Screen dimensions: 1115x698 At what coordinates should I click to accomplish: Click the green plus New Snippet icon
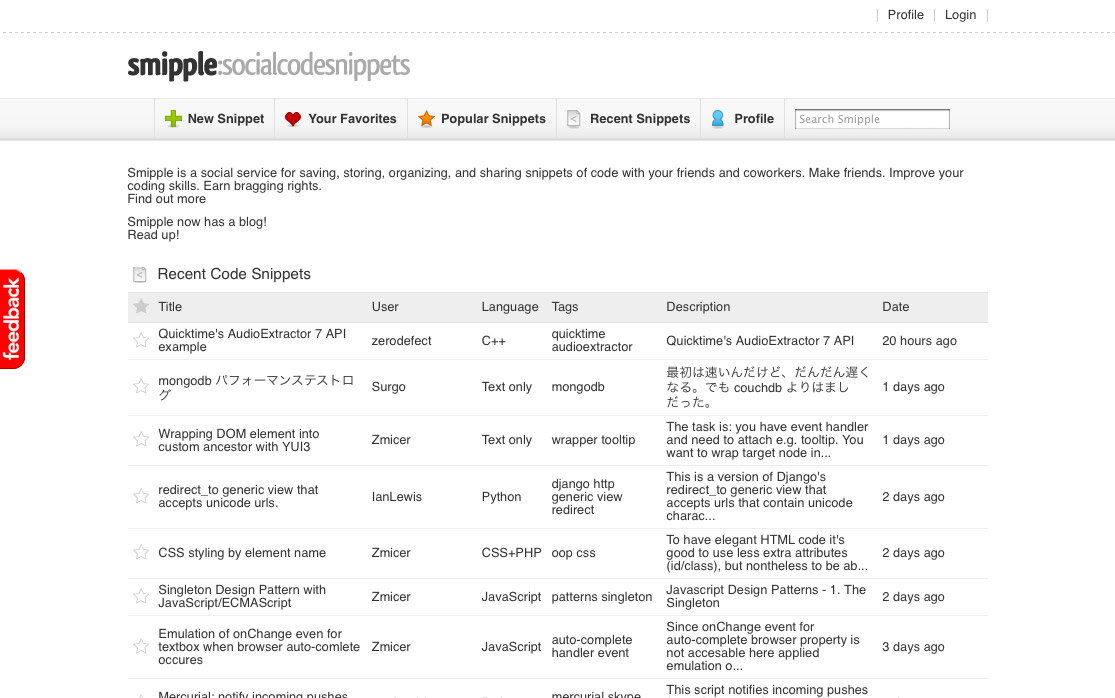coord(173,119)
